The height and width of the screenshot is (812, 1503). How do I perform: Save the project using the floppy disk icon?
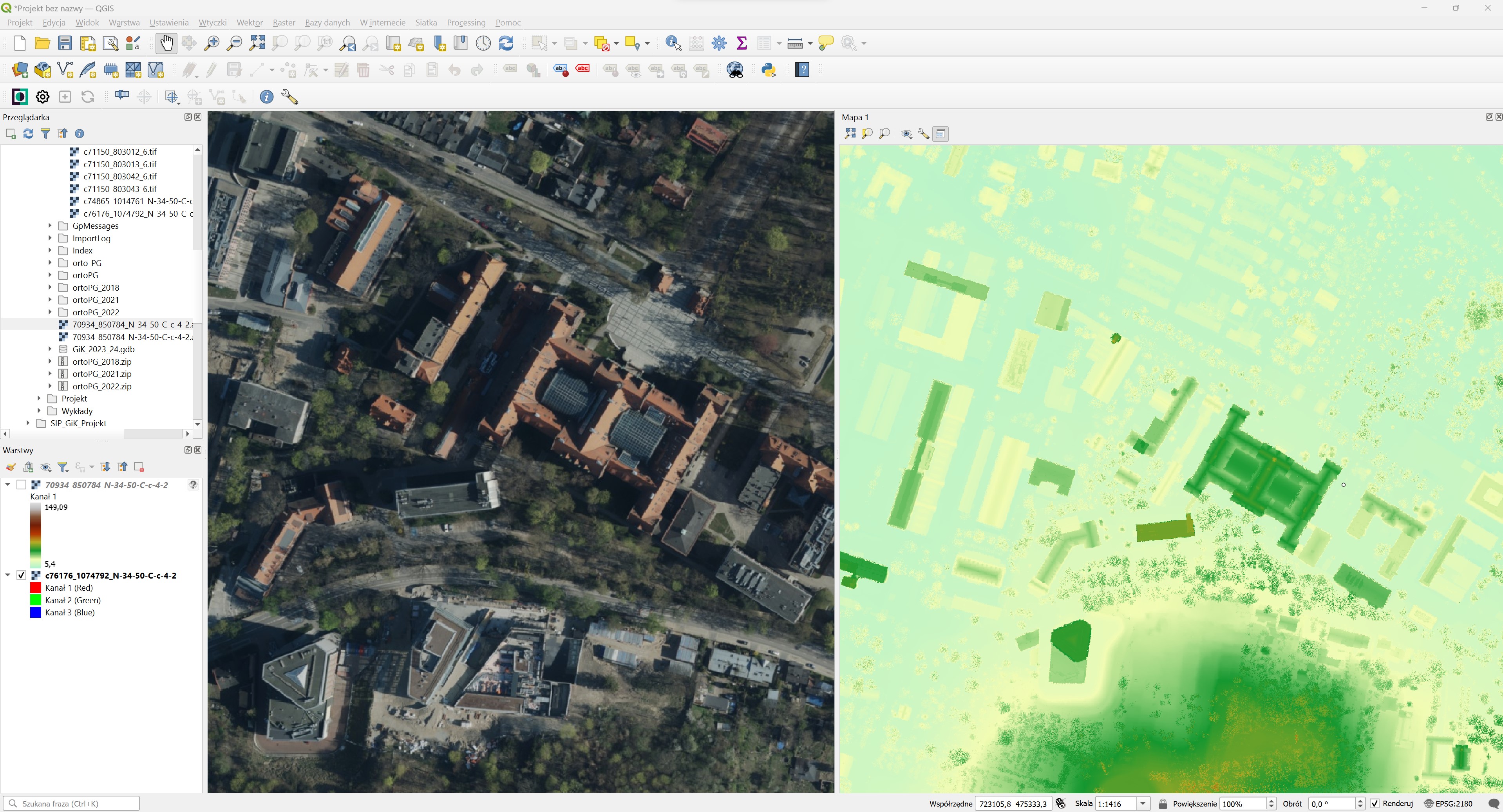tap(65, 43)
